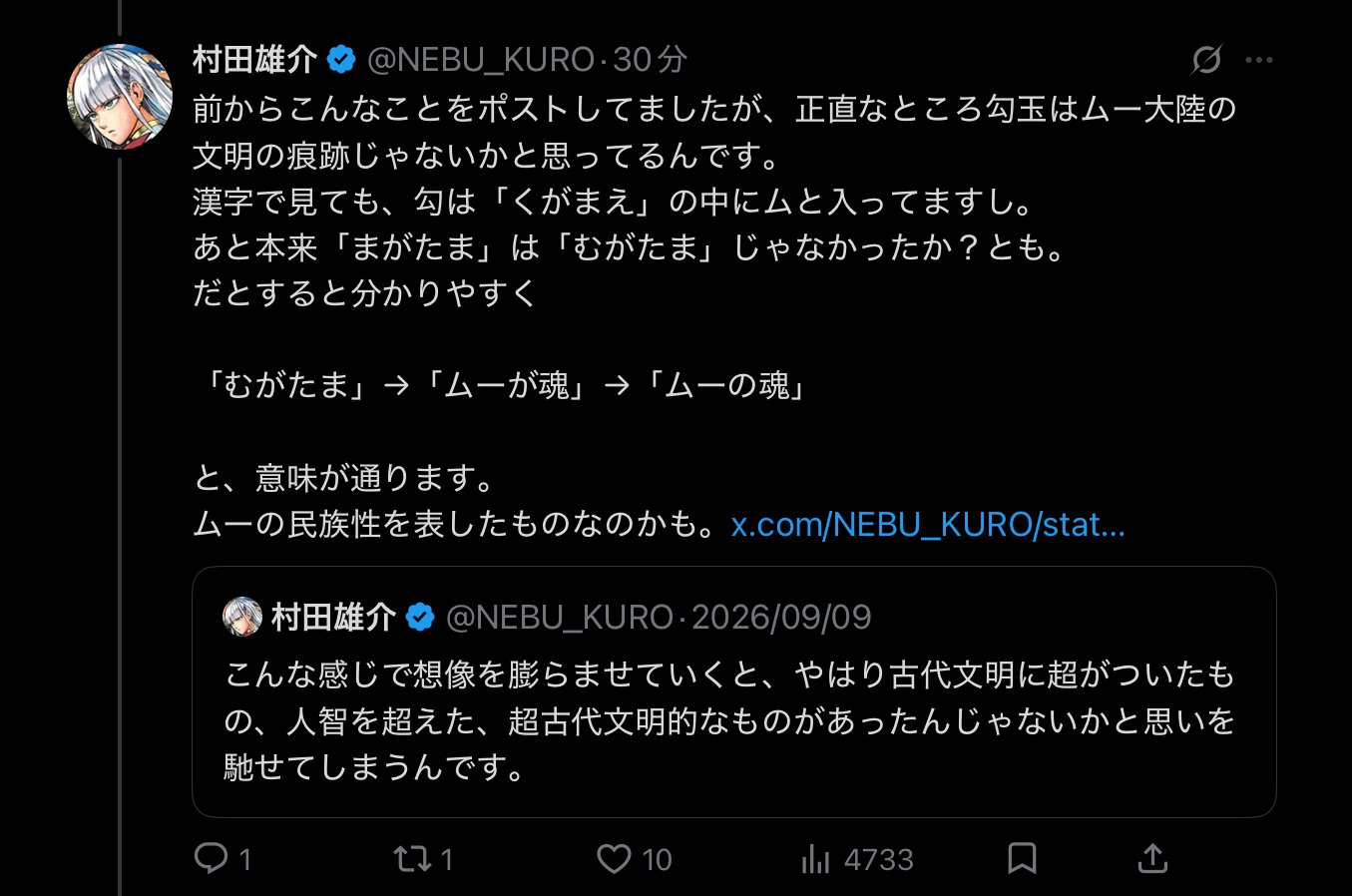Open the reply comment icon
The width and height of the screenshot is (1352, 896).
(x=211, y=858)
